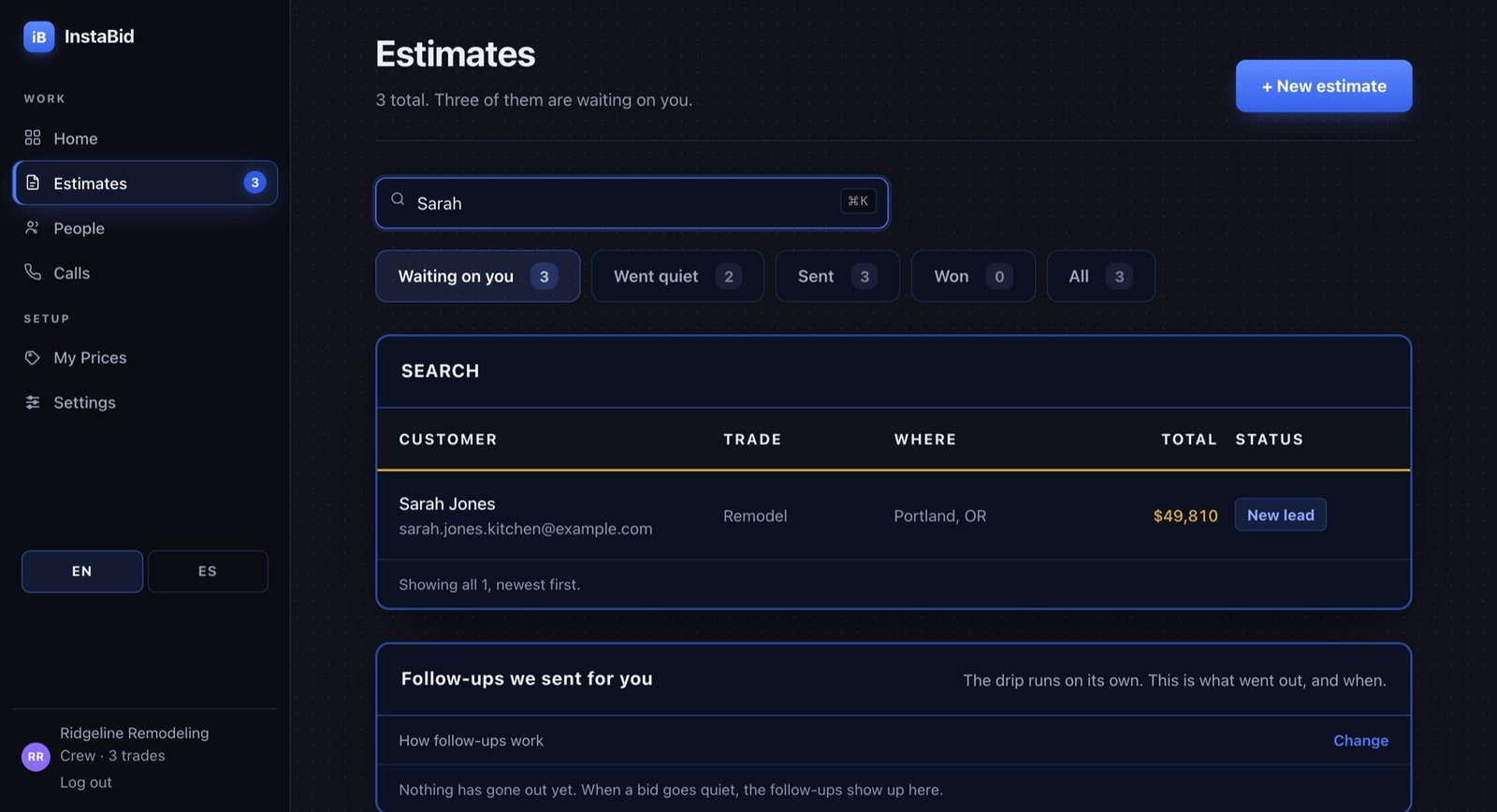Log out of the account
Screen dimensions: 1497x812
pyautogui.click(x=86, y=782)
